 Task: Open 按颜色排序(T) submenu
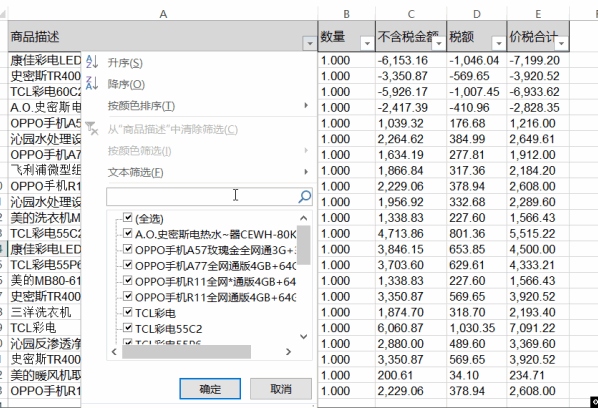141,106
